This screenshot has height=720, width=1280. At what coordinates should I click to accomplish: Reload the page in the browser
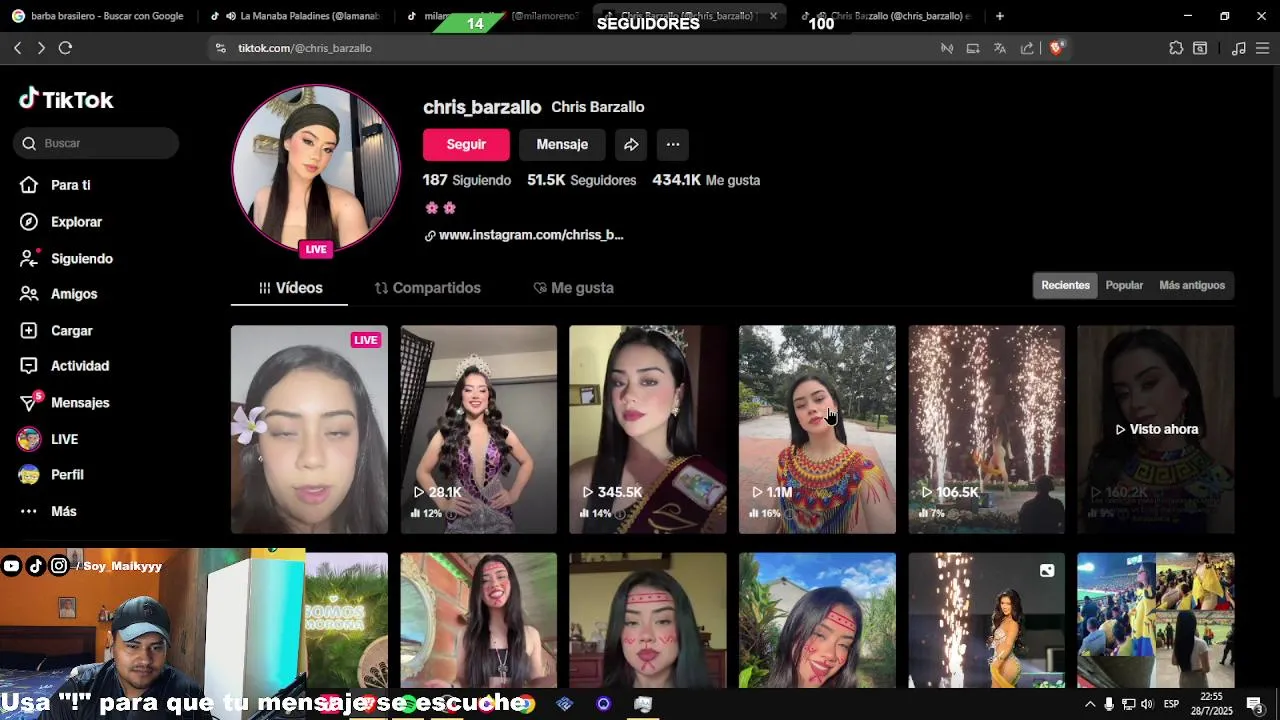tap(65, 48)
